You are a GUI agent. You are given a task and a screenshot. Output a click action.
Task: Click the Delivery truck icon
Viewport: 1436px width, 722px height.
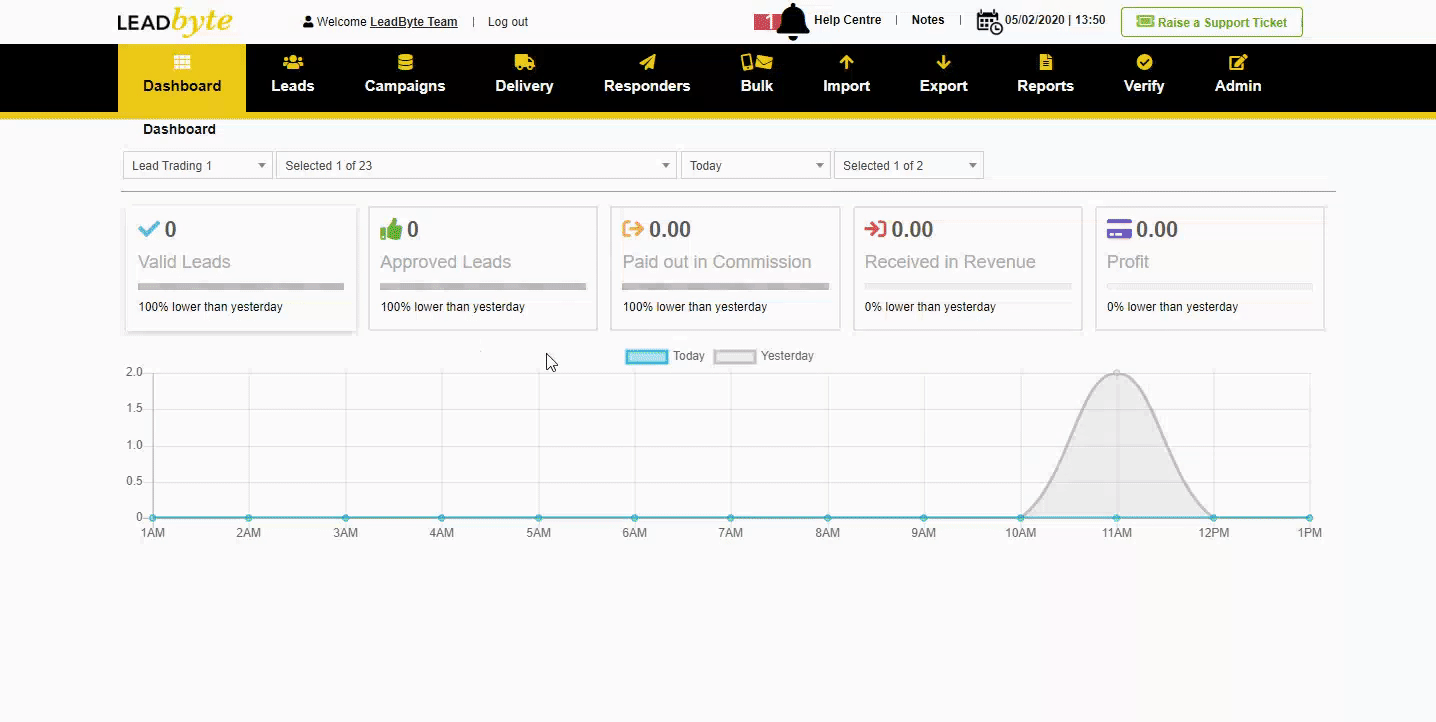click(x=524, y=62)
